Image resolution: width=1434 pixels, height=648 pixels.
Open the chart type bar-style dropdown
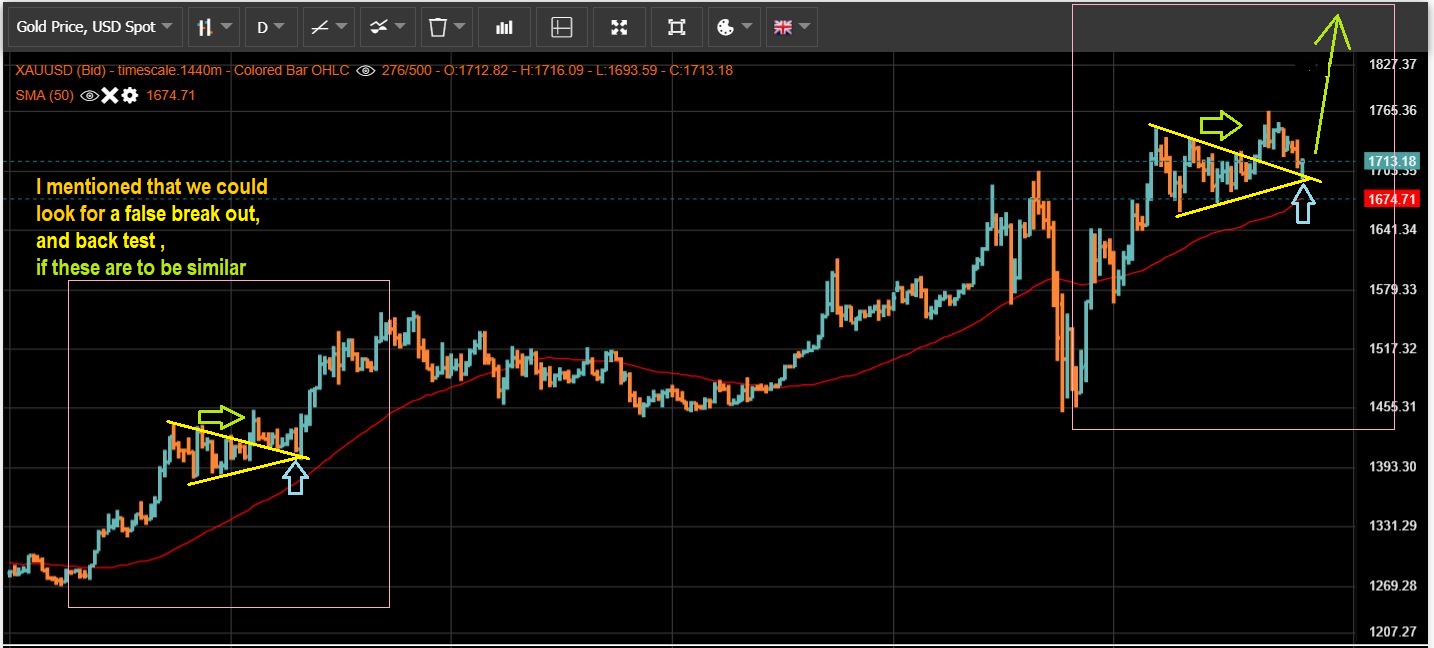[x=214, y=27]
